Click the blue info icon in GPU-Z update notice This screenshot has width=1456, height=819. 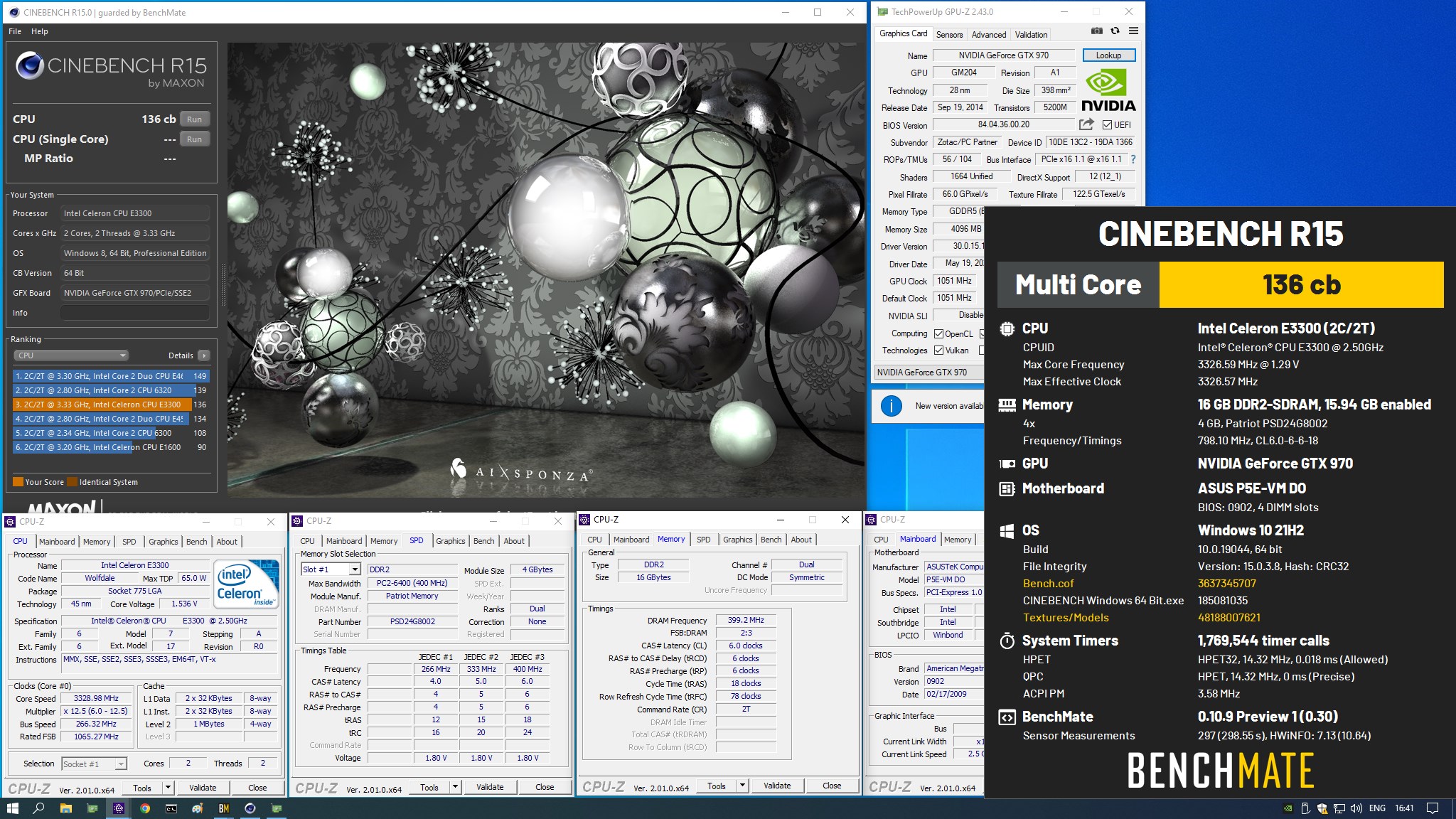[891, 406]
